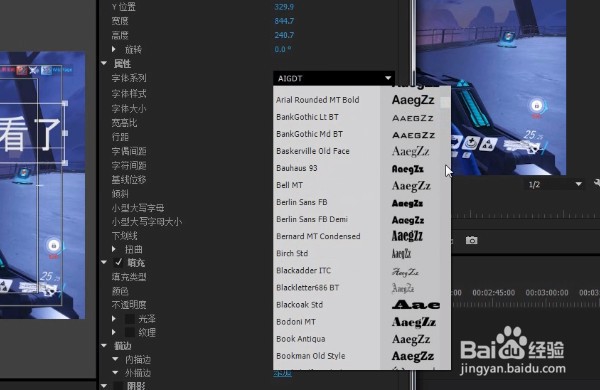Click the 宽高比 aspect label
Viewport: 600px width, 390px height.
(x=124, y=123)
